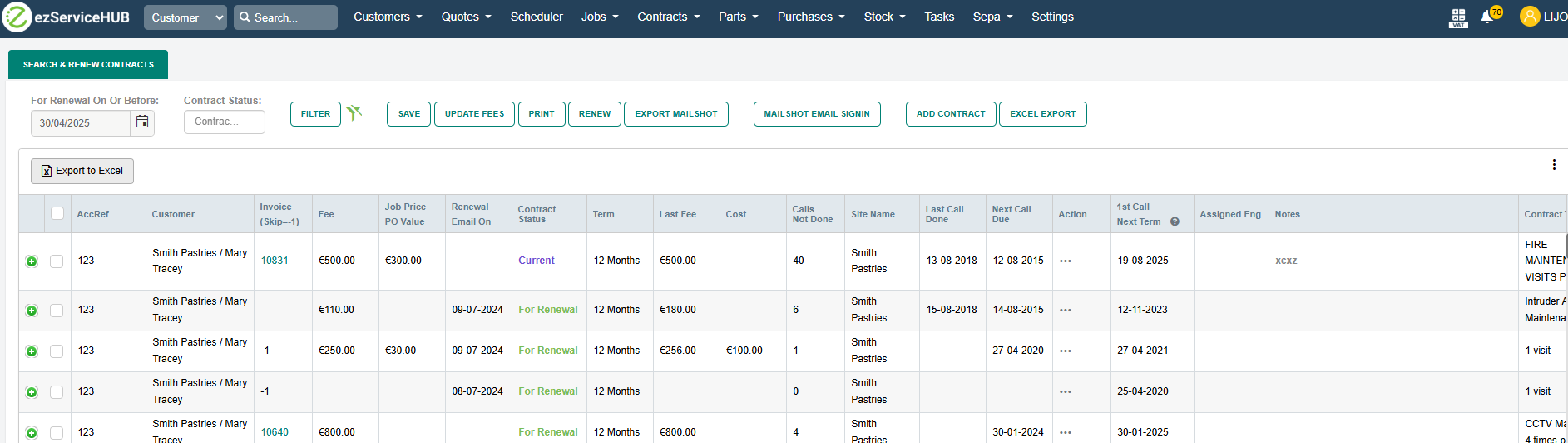Expand row with green plus for invoice 10831

(32, 261)
